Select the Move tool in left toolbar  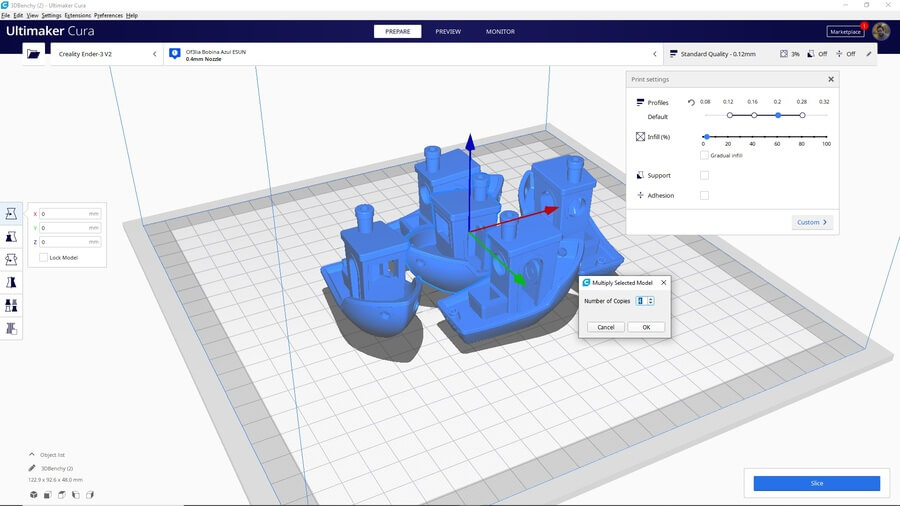[11, 213]
